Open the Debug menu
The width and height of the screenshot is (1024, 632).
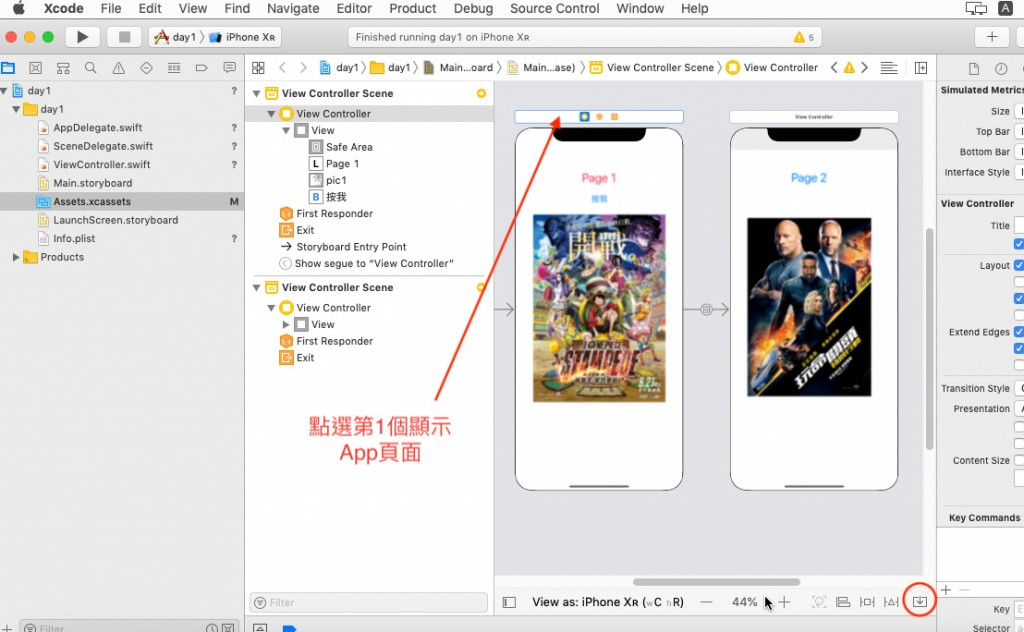[x=473, y=8]
